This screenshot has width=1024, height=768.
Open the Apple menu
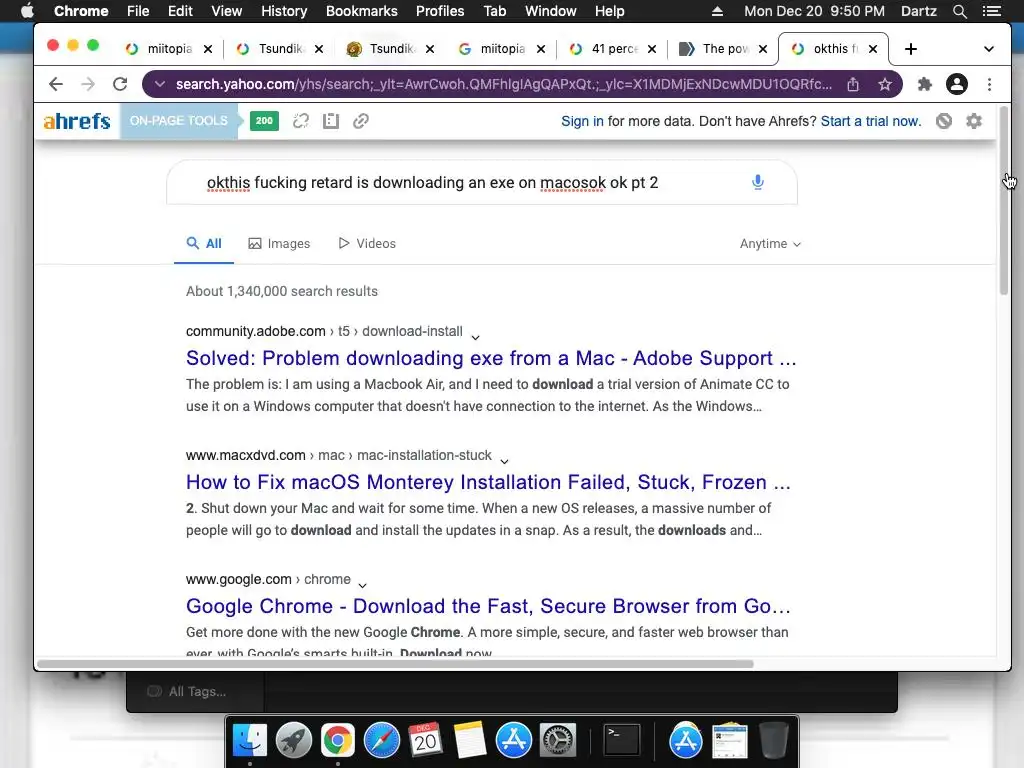click(27, 11)
